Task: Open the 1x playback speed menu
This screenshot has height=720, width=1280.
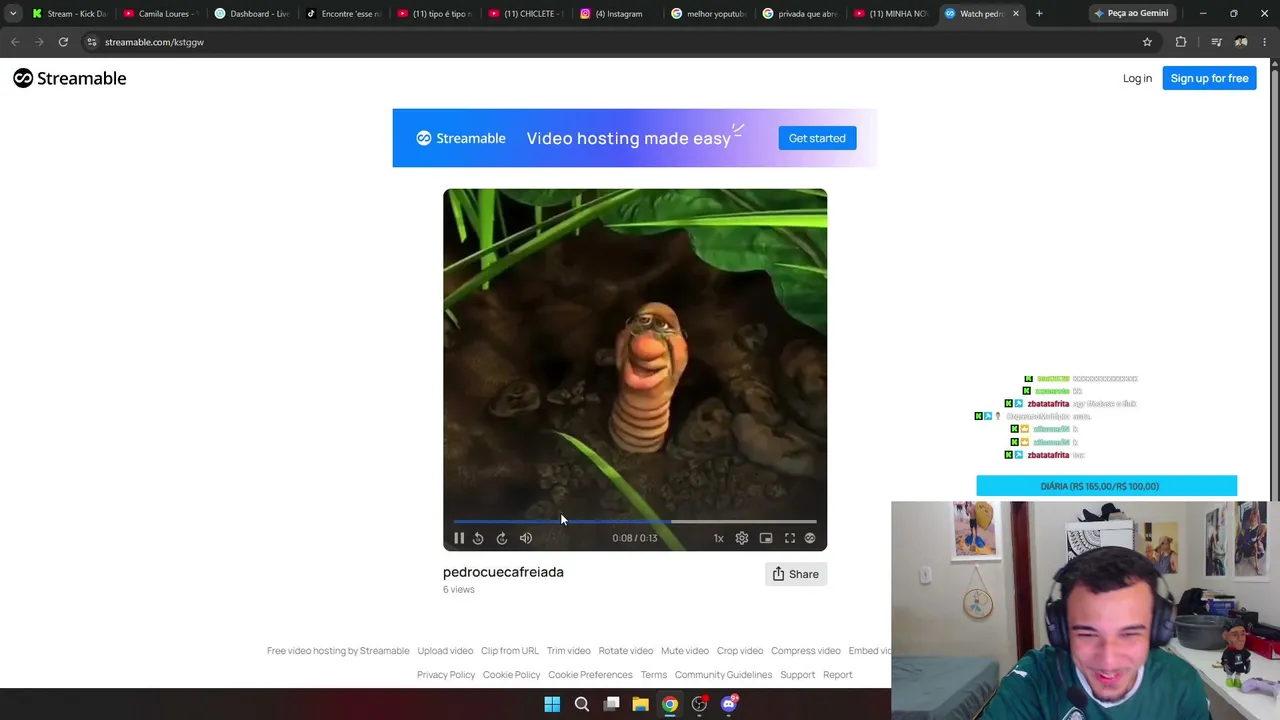Action: tap(718, 538)
